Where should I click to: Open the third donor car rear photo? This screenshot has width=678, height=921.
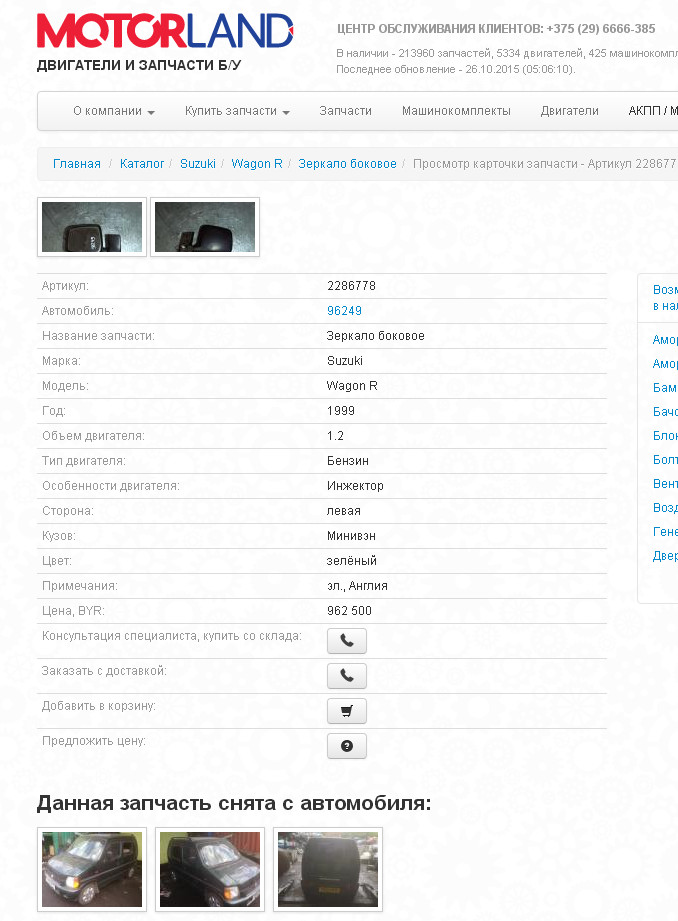click(x=329, y=869)
